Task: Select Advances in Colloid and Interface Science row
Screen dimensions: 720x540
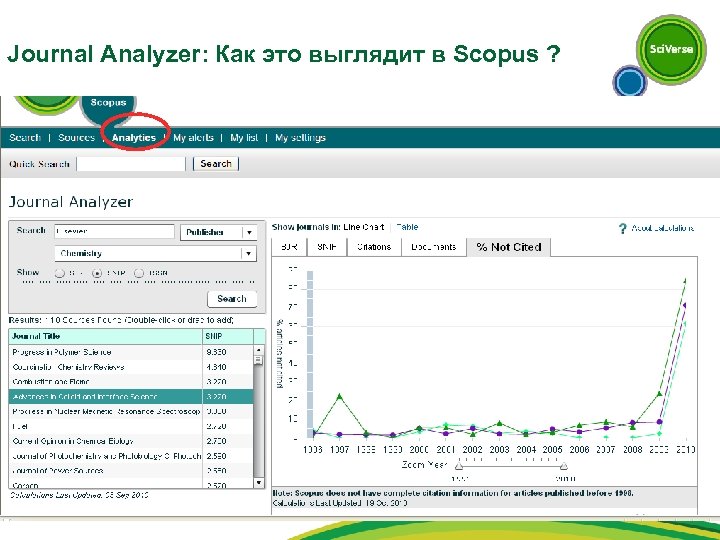Action: [x=131, y=396]
